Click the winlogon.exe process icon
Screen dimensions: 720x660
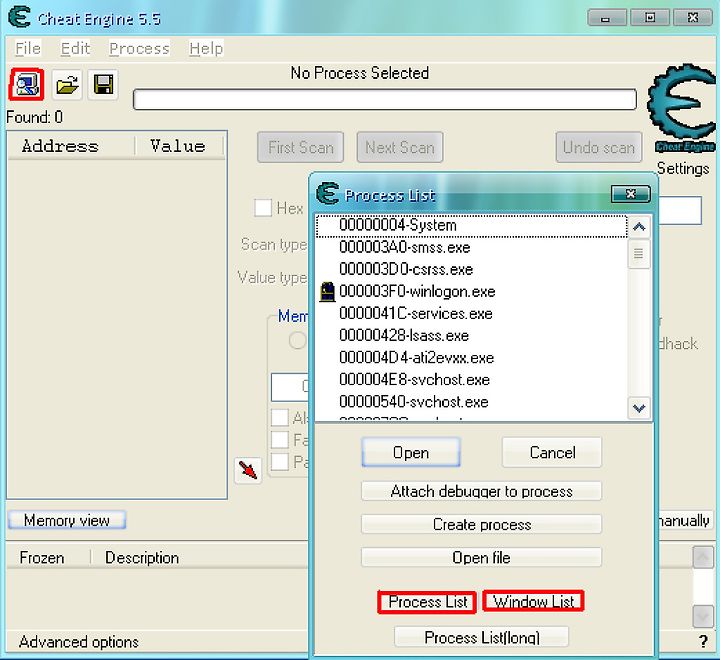point(327,292)
